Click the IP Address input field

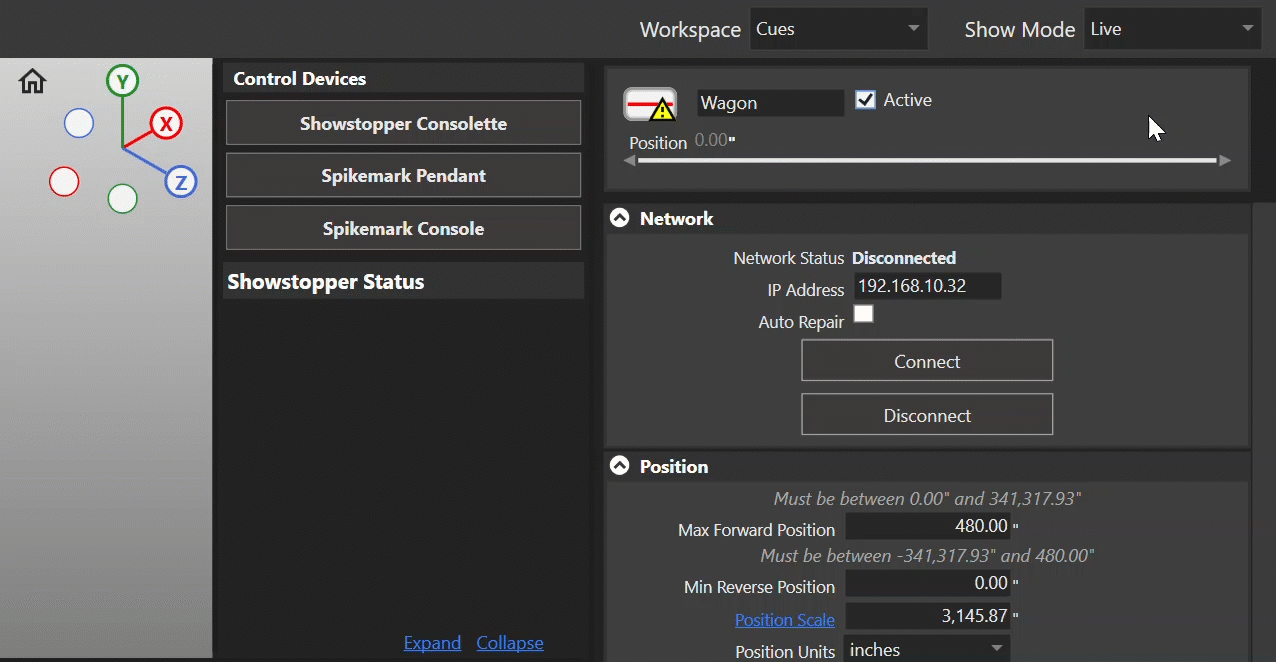(926, 286)
